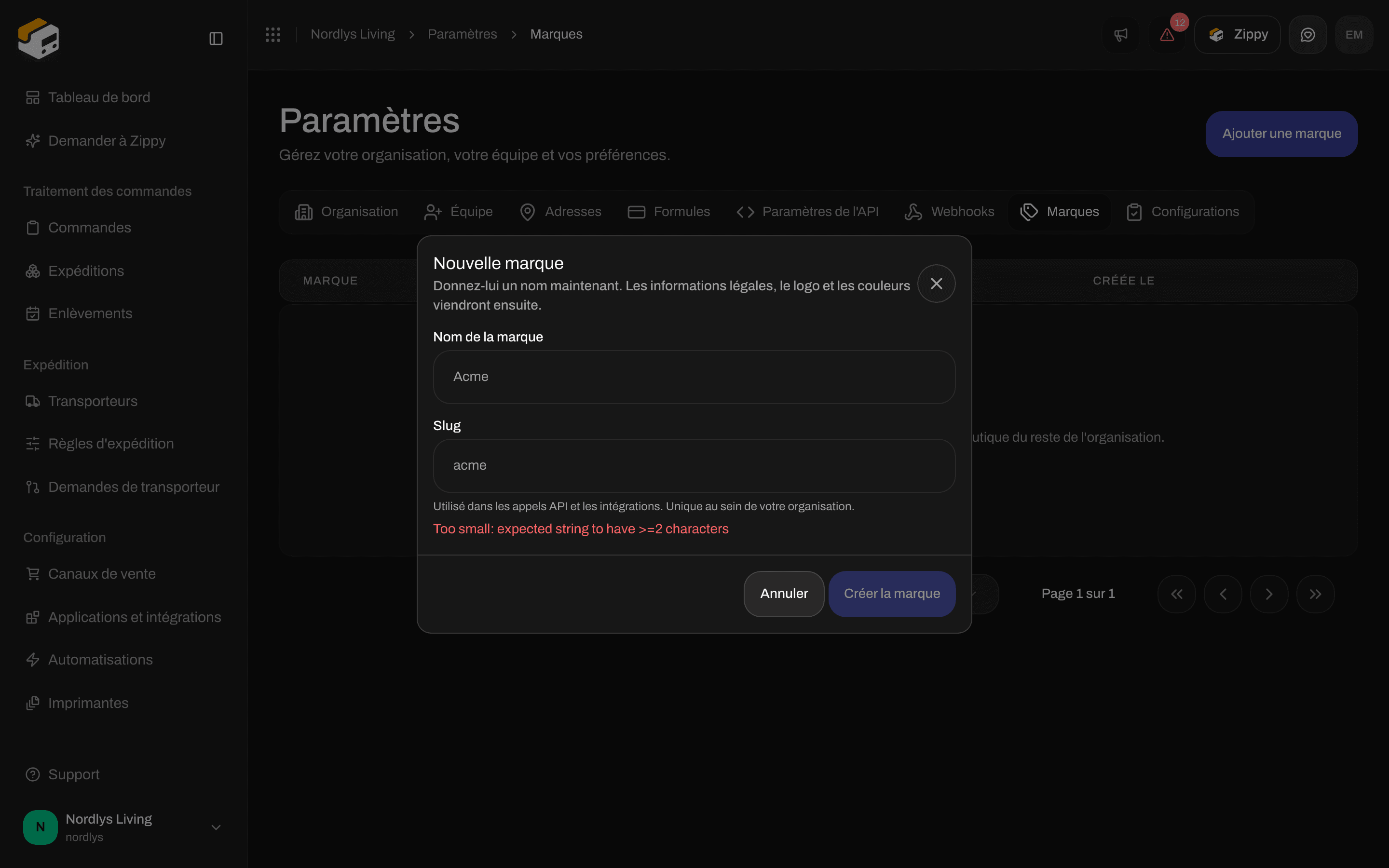This screenshot has height=868, width=1389.
Task: Click the Créer la marque button
Action: 892,594
